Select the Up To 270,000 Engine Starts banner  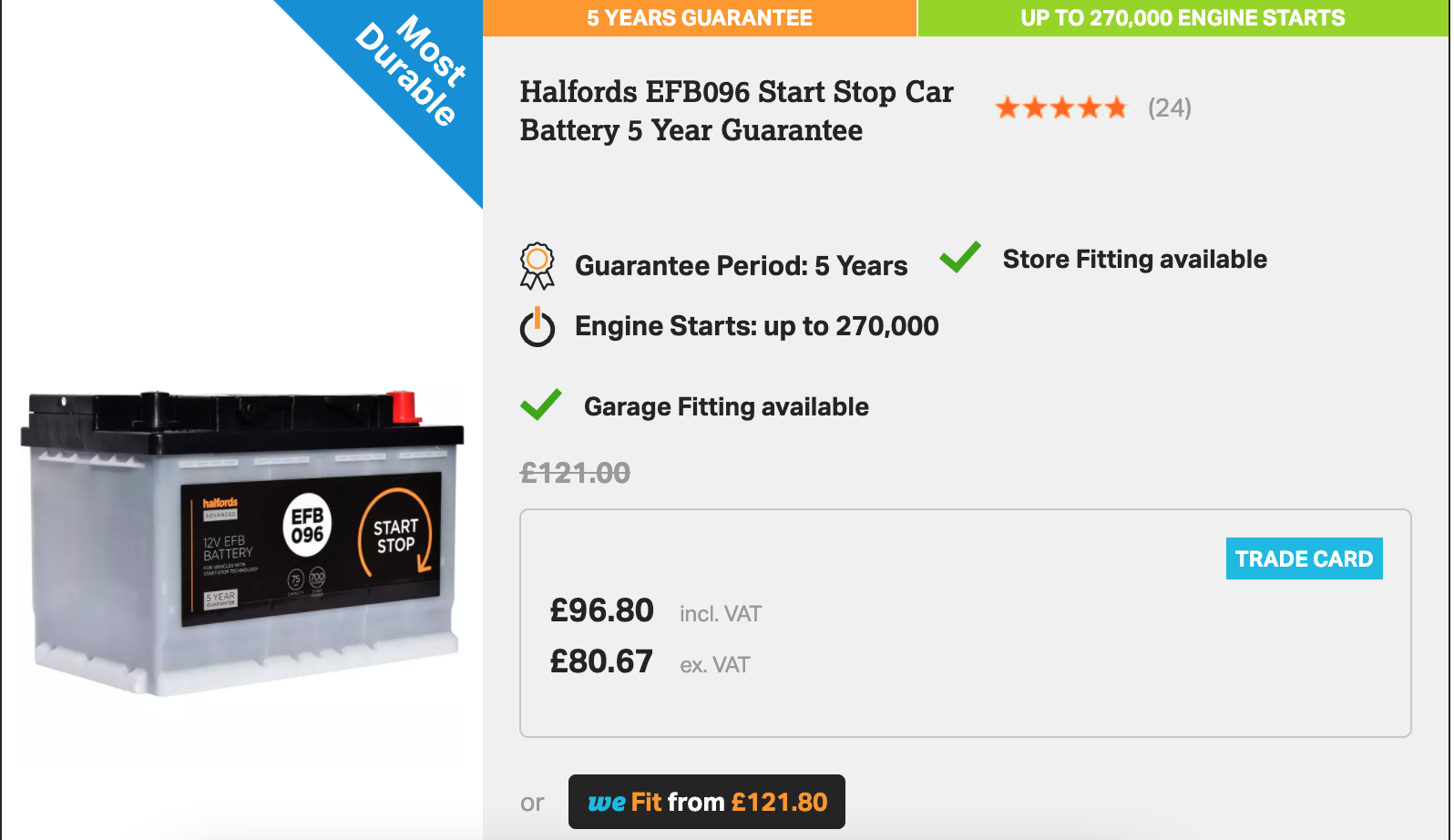tap(1183, 18)
